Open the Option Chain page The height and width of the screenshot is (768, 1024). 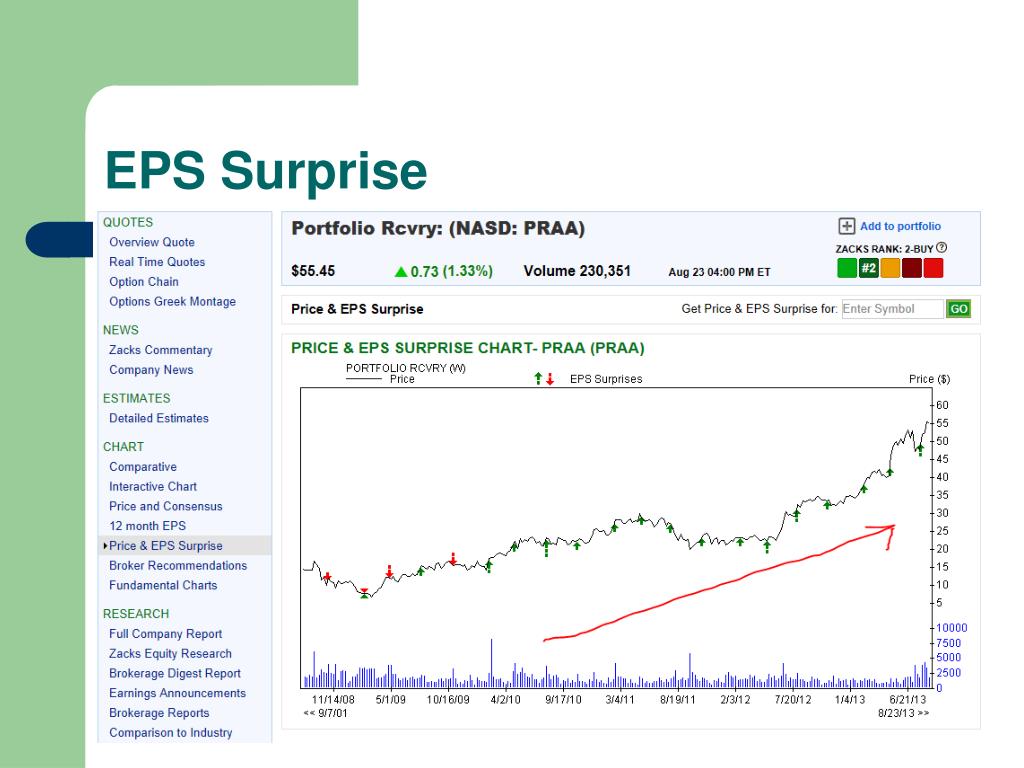pos(144,281)
